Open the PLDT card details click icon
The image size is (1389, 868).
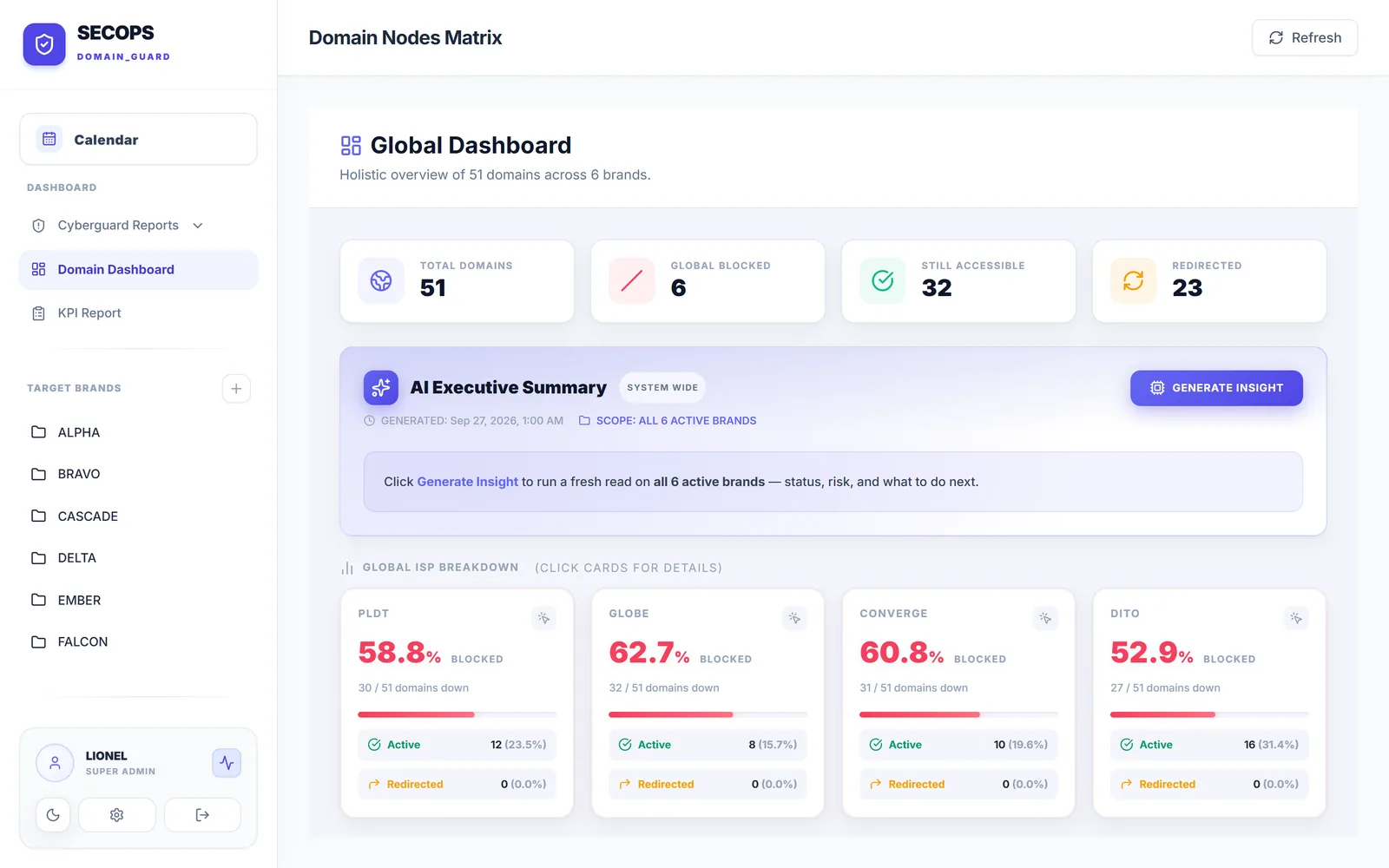coord(543,618)
